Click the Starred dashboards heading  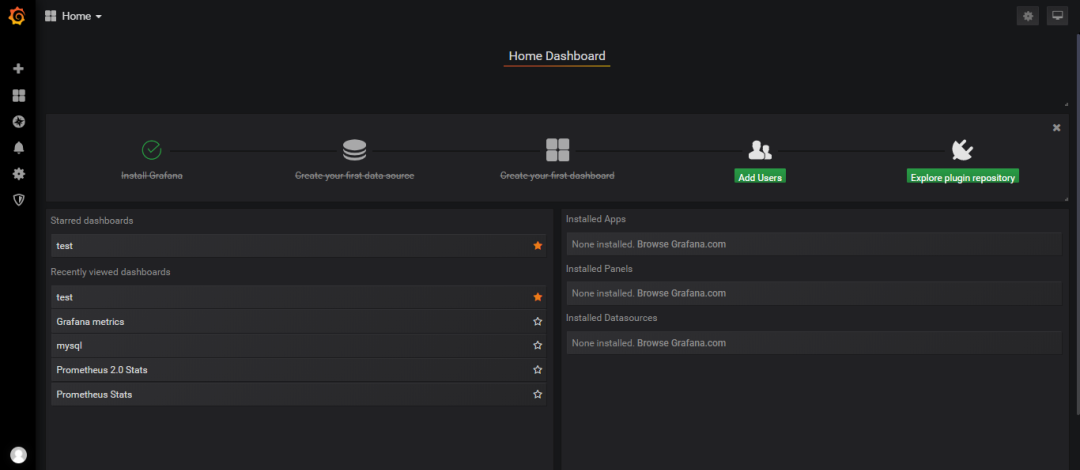[92, 221]
